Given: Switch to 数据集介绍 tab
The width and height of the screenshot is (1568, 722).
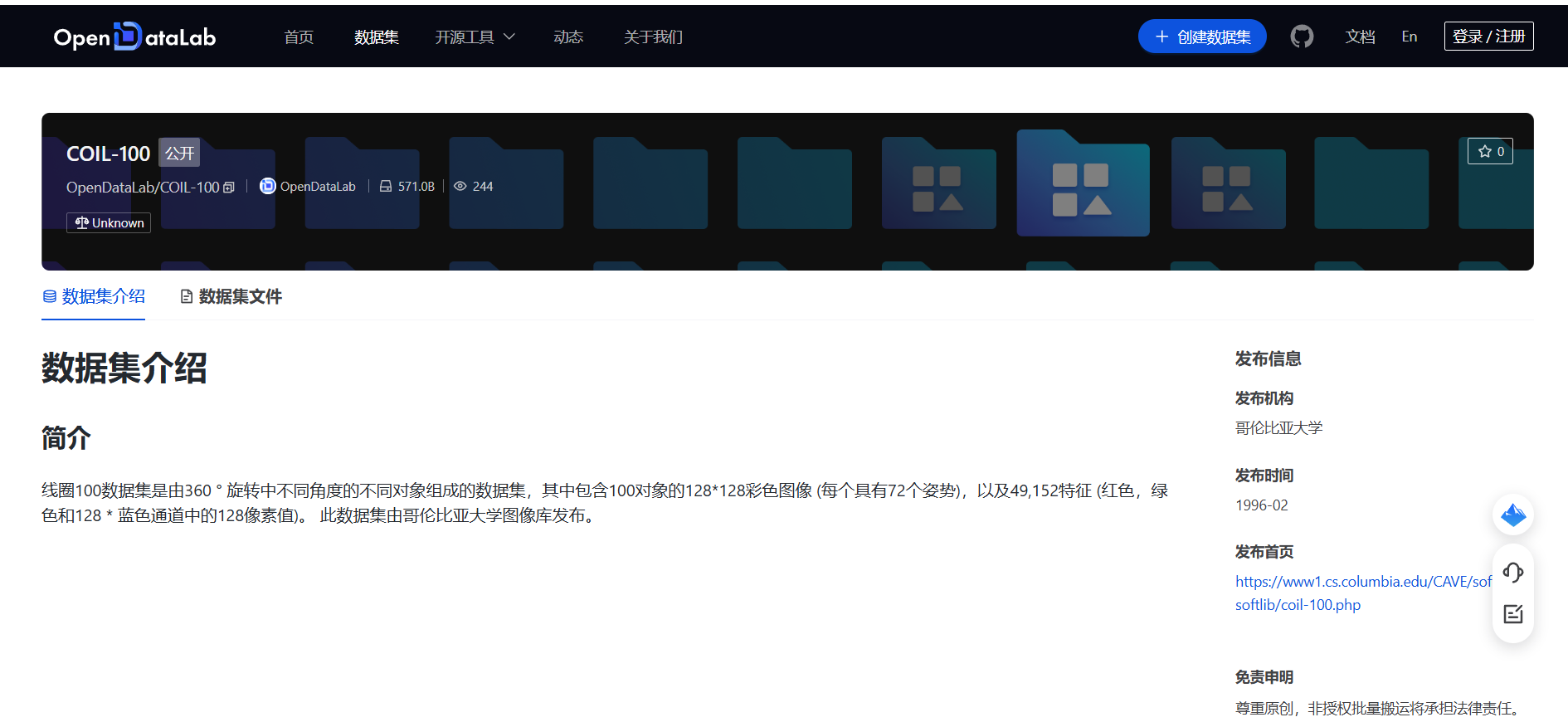Looking at the screenshot, I should coord(94,296).
